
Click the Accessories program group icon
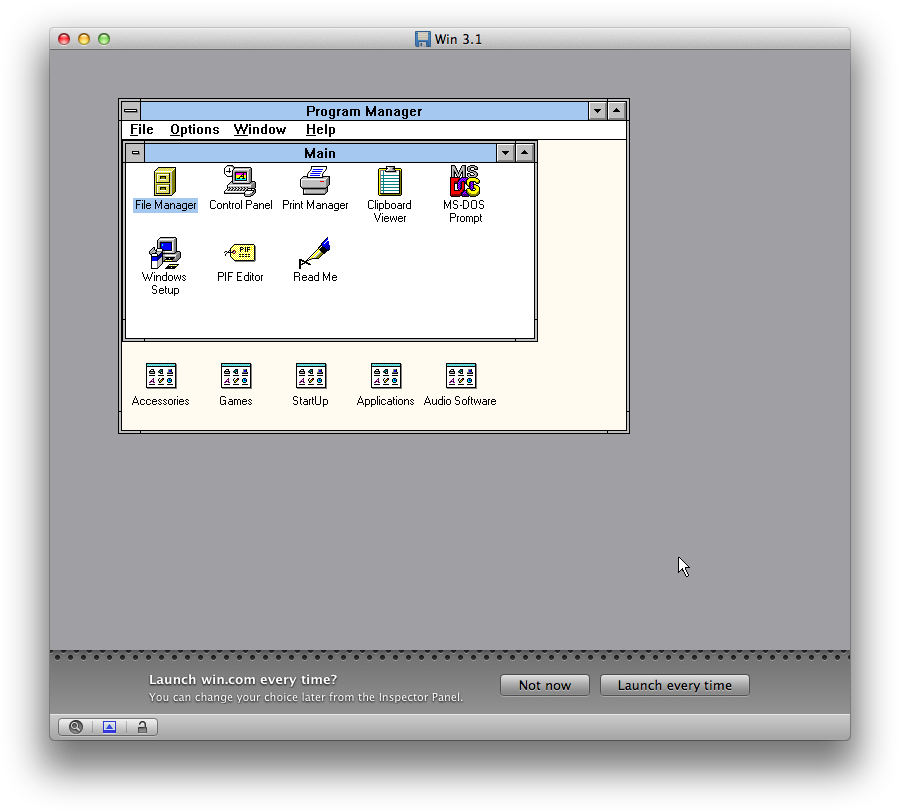(x=161, y=376)
